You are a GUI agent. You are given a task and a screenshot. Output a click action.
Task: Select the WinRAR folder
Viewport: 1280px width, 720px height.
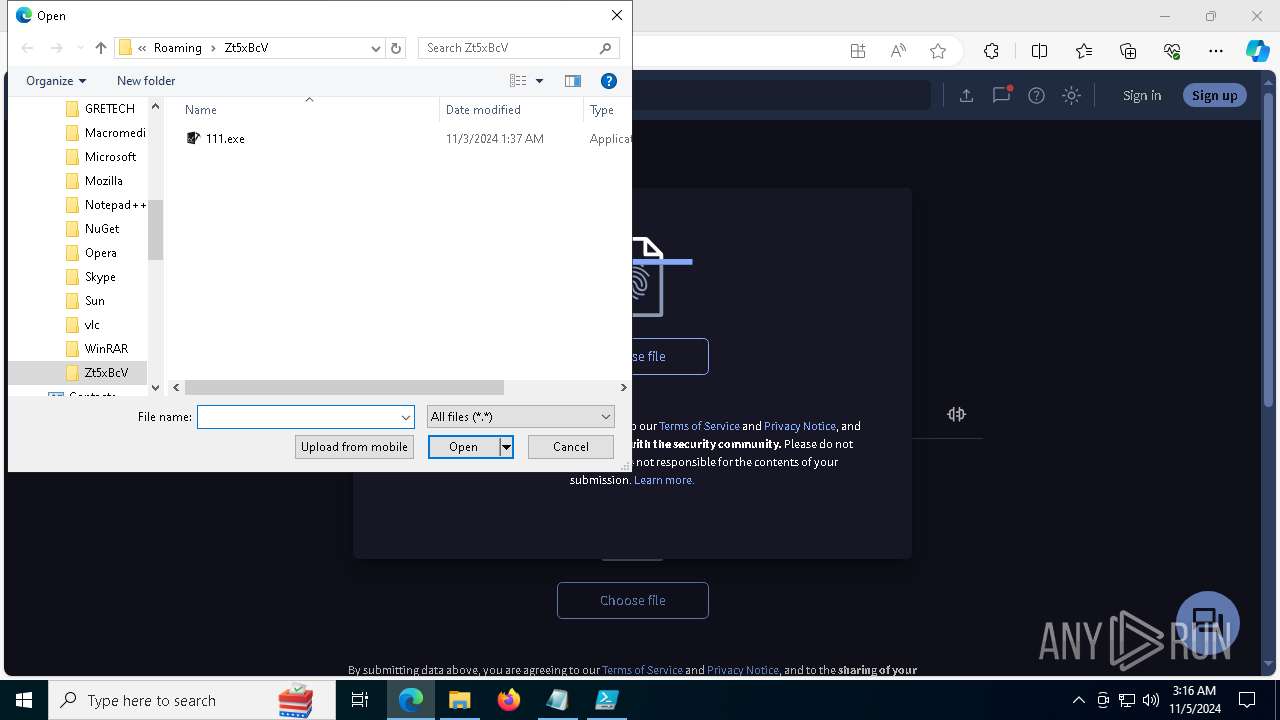(106, 349)
